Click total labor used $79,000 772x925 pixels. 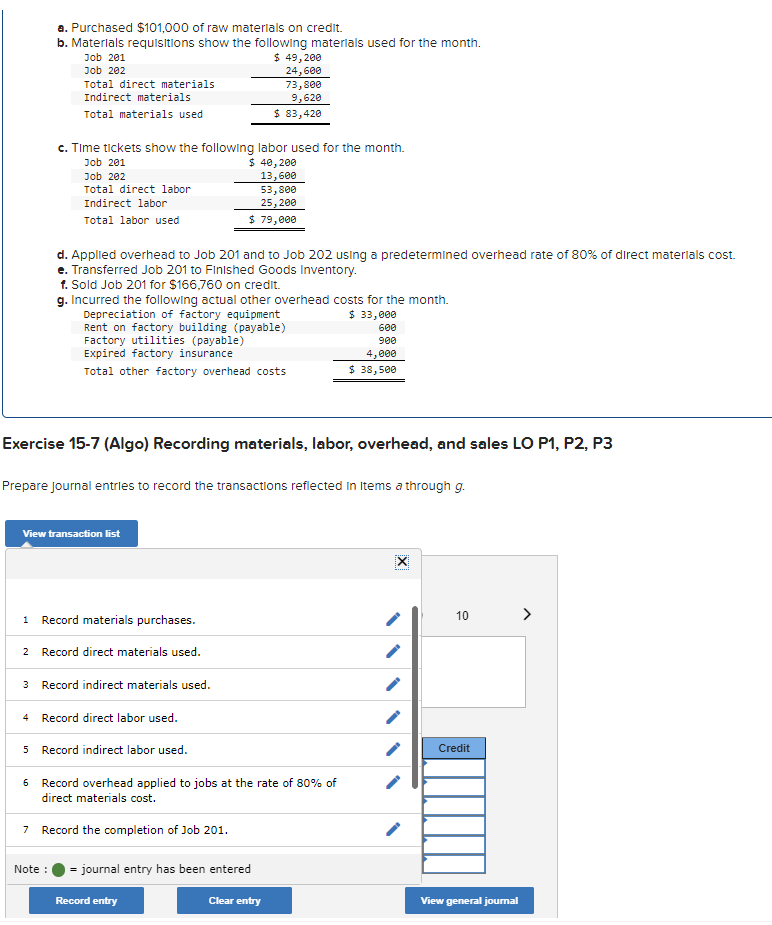pyautogui.click(x=272, y=219)
